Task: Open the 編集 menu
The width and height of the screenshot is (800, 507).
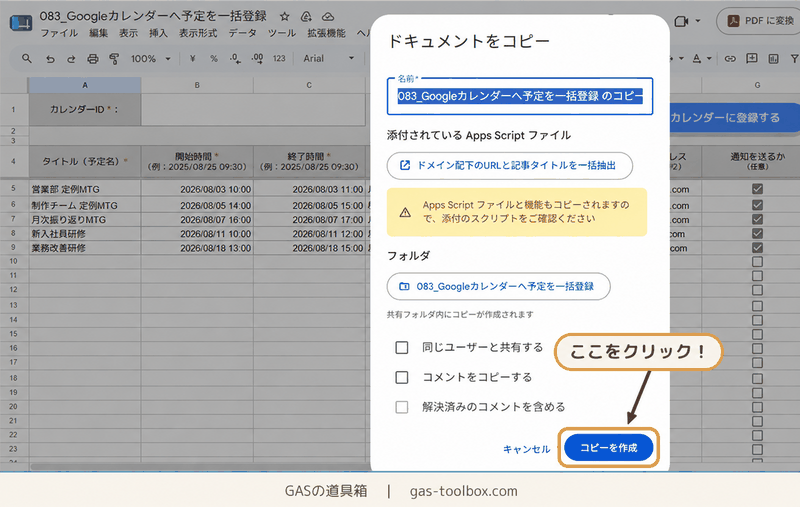Action: point(98,33)
